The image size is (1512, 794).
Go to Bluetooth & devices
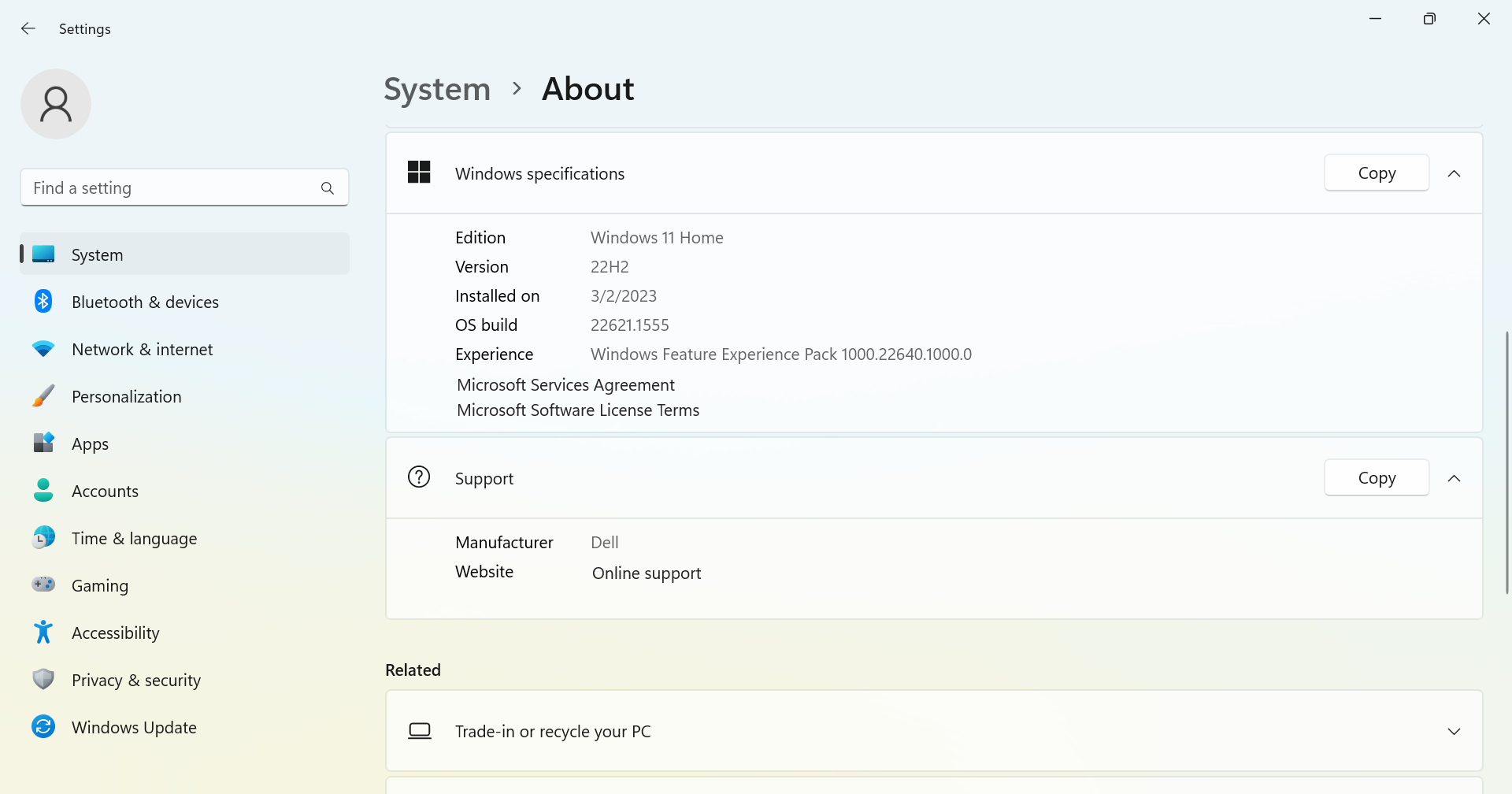(184, 302)
